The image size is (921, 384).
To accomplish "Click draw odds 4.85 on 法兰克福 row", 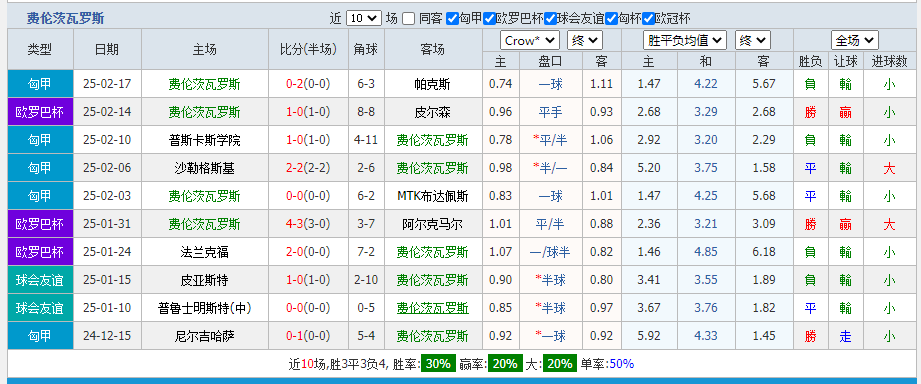I will [705, 252].
